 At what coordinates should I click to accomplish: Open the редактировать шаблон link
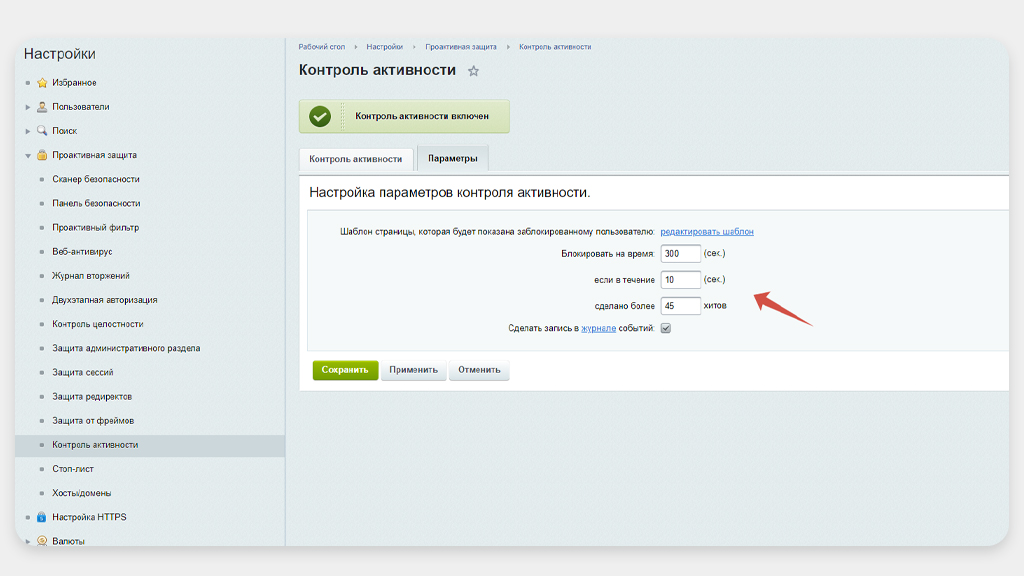706,231
